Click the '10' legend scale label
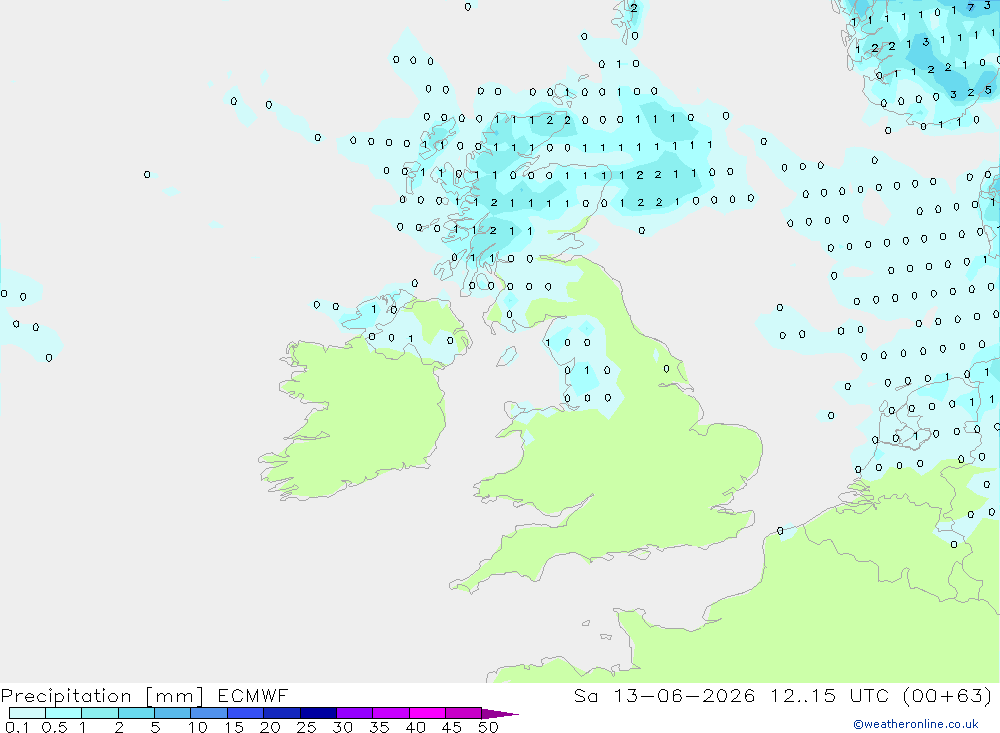Screen dimensions: 1000x733 pyautogui.click(x=198, y=727)
